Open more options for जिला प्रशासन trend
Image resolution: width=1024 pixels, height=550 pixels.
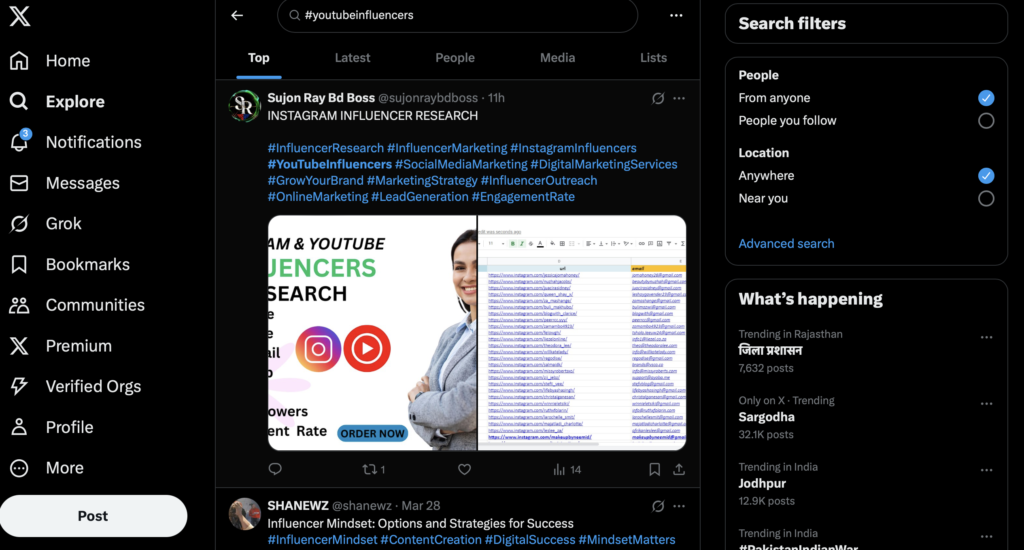coord(986,337)
